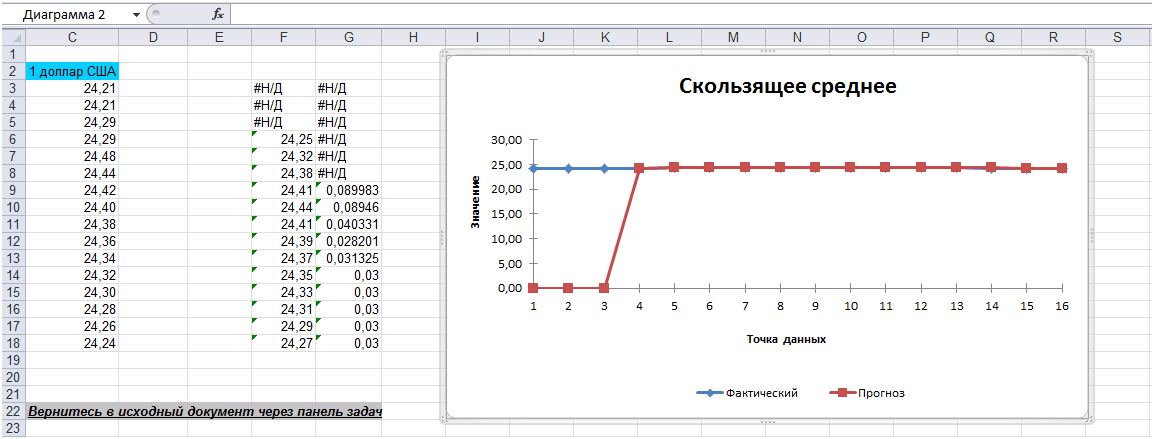
Task: Select cell C18 with value 24,24
Action: click(72, 343)
